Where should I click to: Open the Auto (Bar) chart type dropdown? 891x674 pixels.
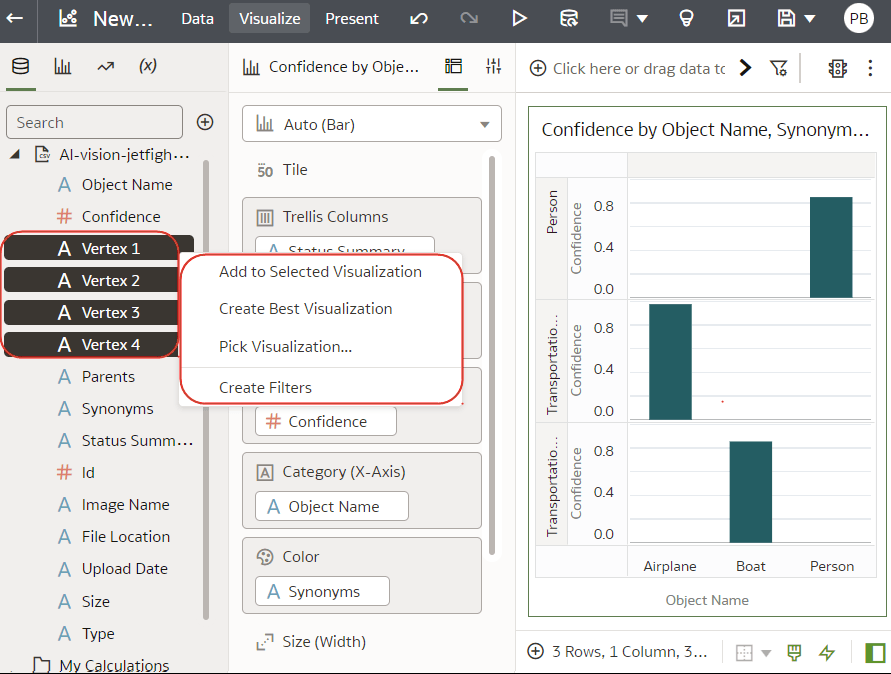click(x=372, y=124)
